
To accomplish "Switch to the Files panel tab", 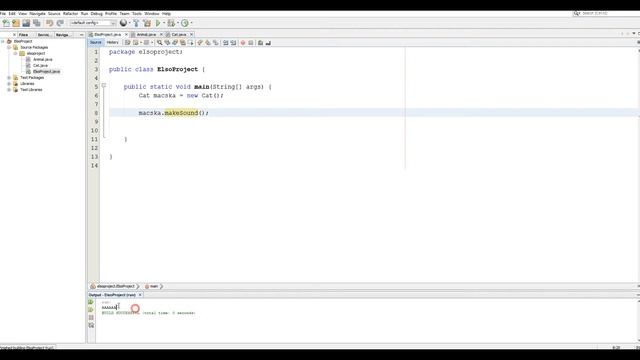I will pos(24,35).
